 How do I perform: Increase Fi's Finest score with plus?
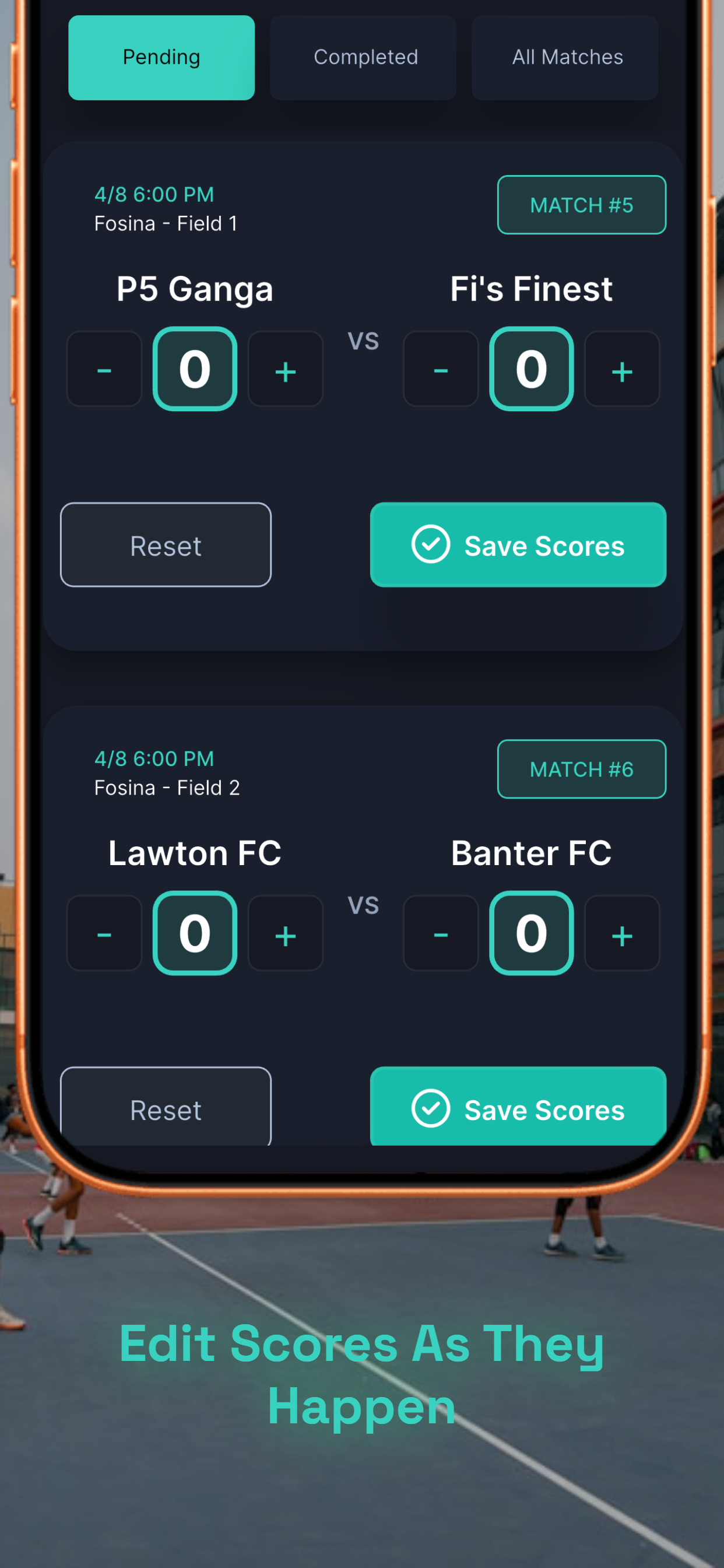622,369
